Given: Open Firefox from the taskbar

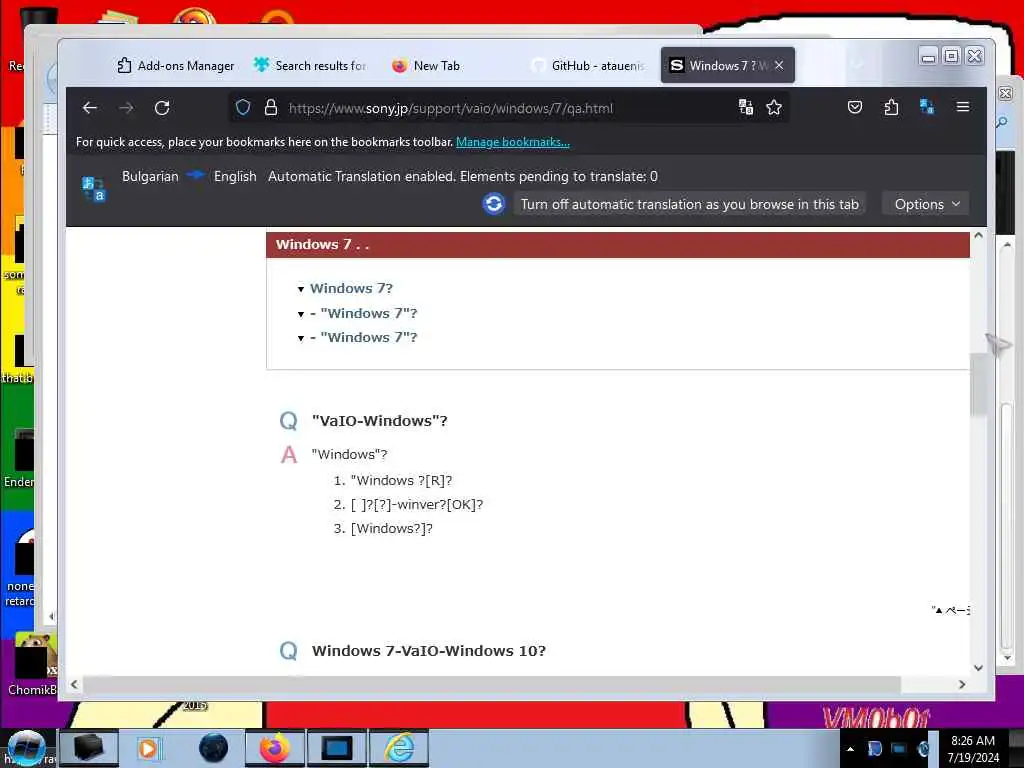Looking at the screenshot, I should tap(274, 748).
